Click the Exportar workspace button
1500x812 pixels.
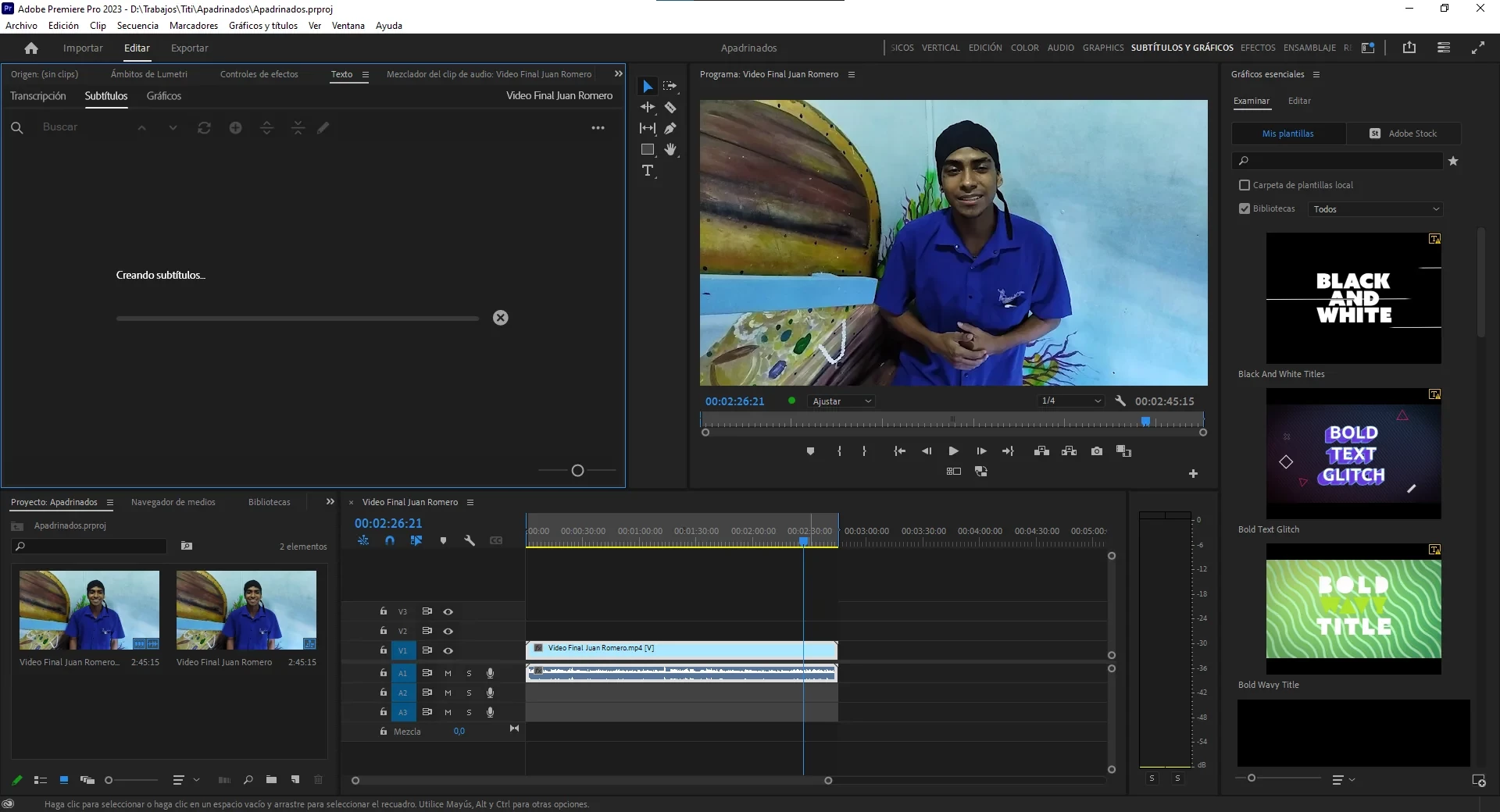(x=189, y=48)
